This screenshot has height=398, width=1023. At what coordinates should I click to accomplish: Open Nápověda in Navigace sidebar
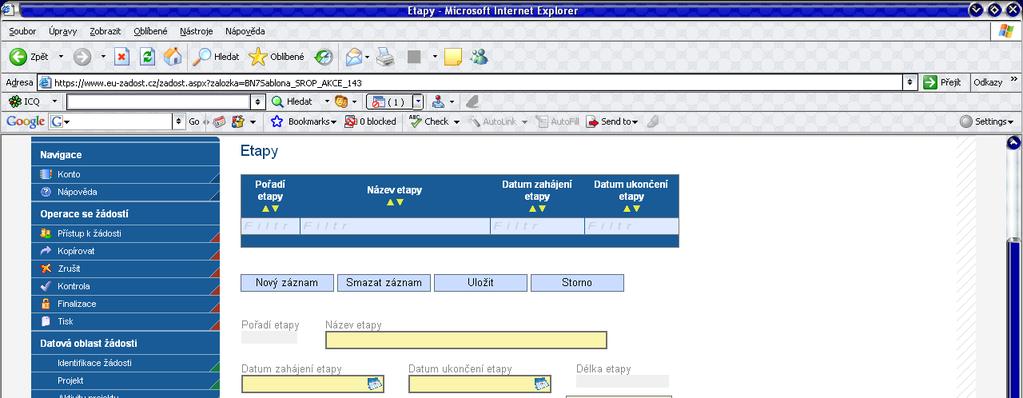click(x=125, y=192)
